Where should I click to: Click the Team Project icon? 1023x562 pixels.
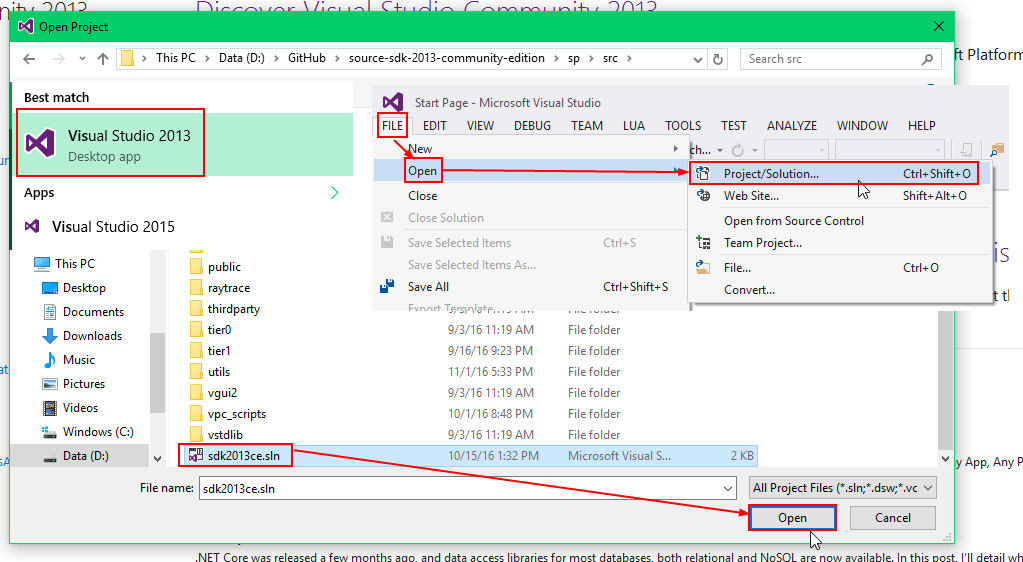tap(703, 242)
